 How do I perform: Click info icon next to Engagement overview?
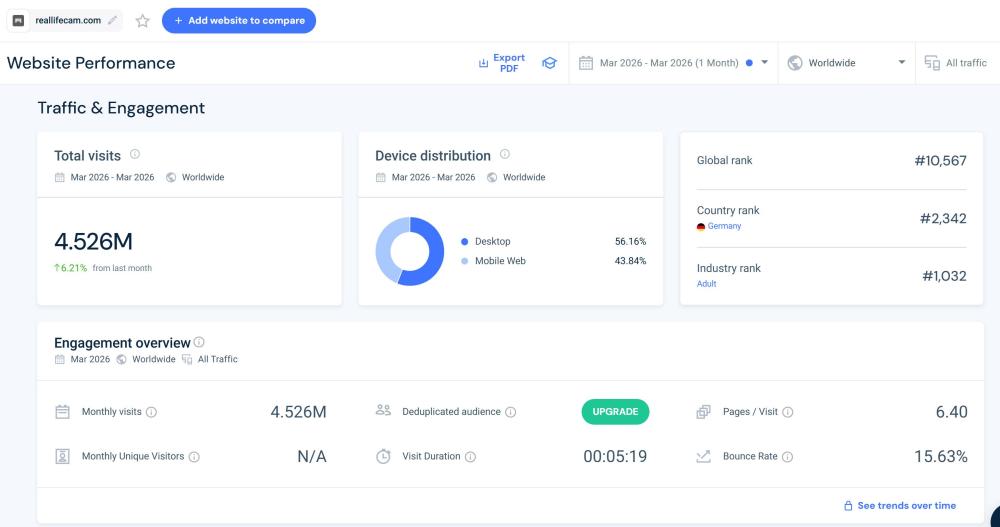click(x=199, y=342)
